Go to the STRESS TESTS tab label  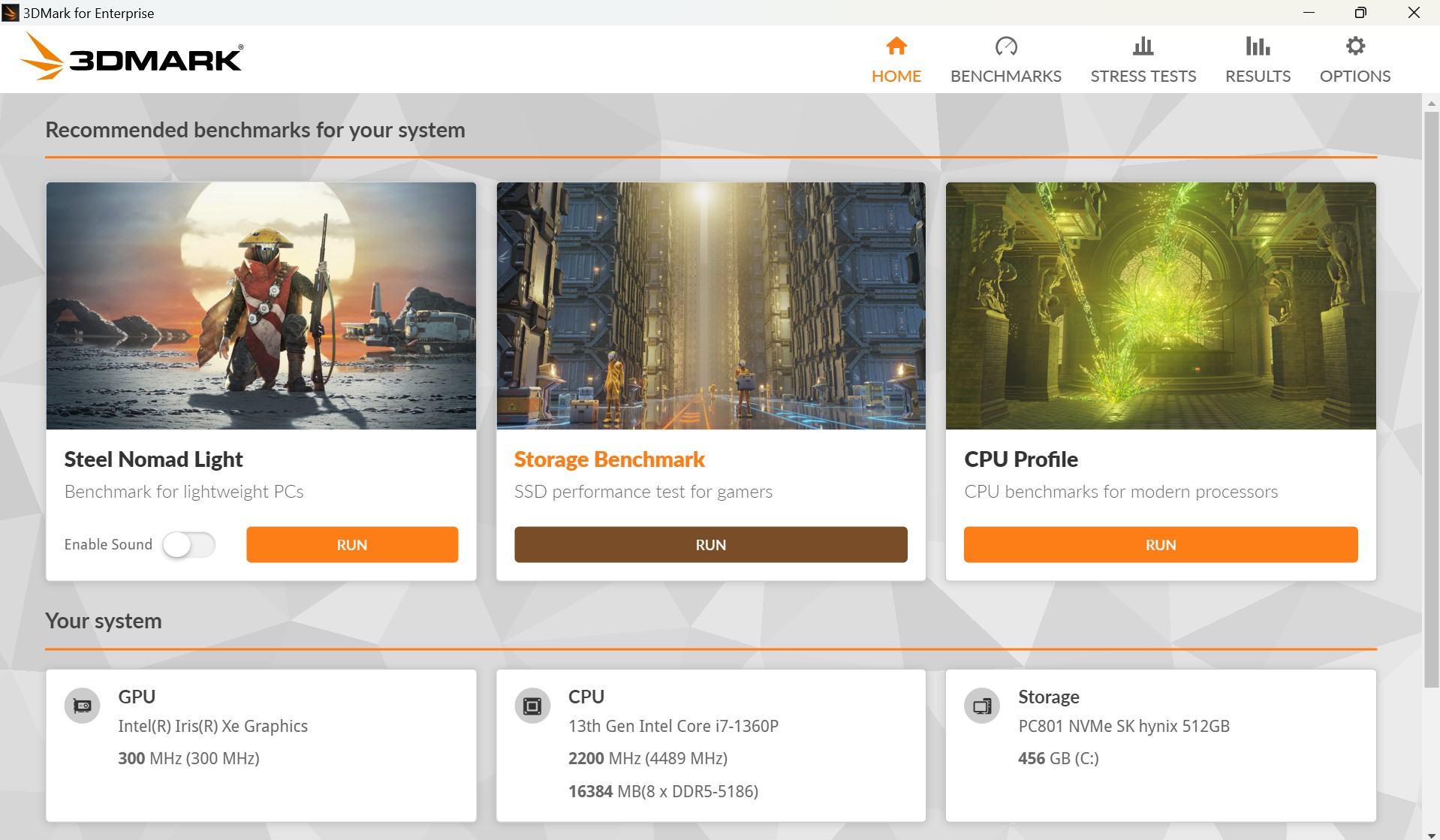click(x=1143, y=76)
